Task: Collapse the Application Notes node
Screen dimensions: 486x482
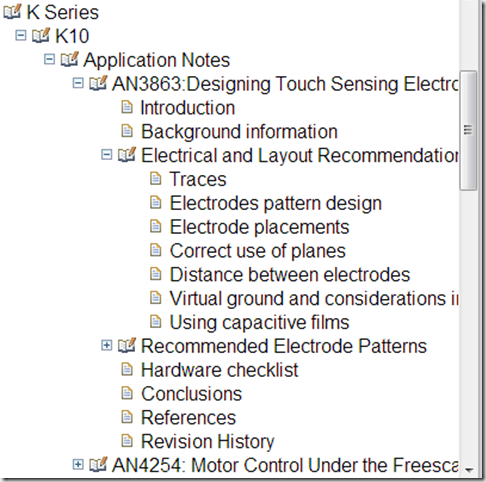Action: [49, 59]
